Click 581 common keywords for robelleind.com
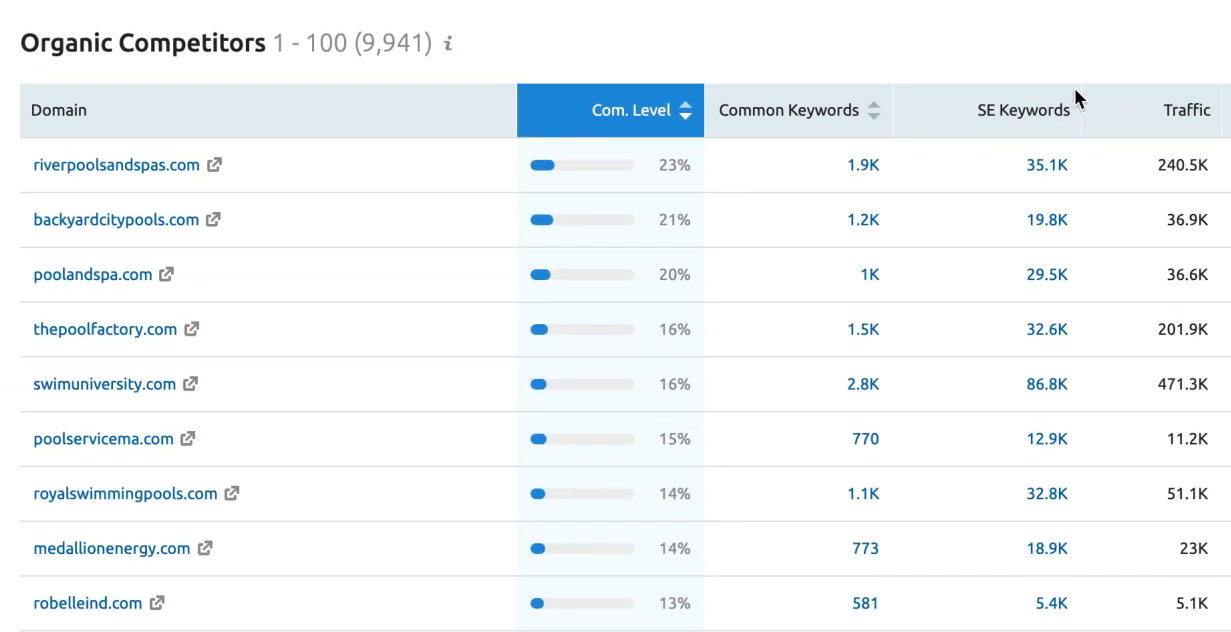This screenshot has height=632, width=1231. pos(866,603)
